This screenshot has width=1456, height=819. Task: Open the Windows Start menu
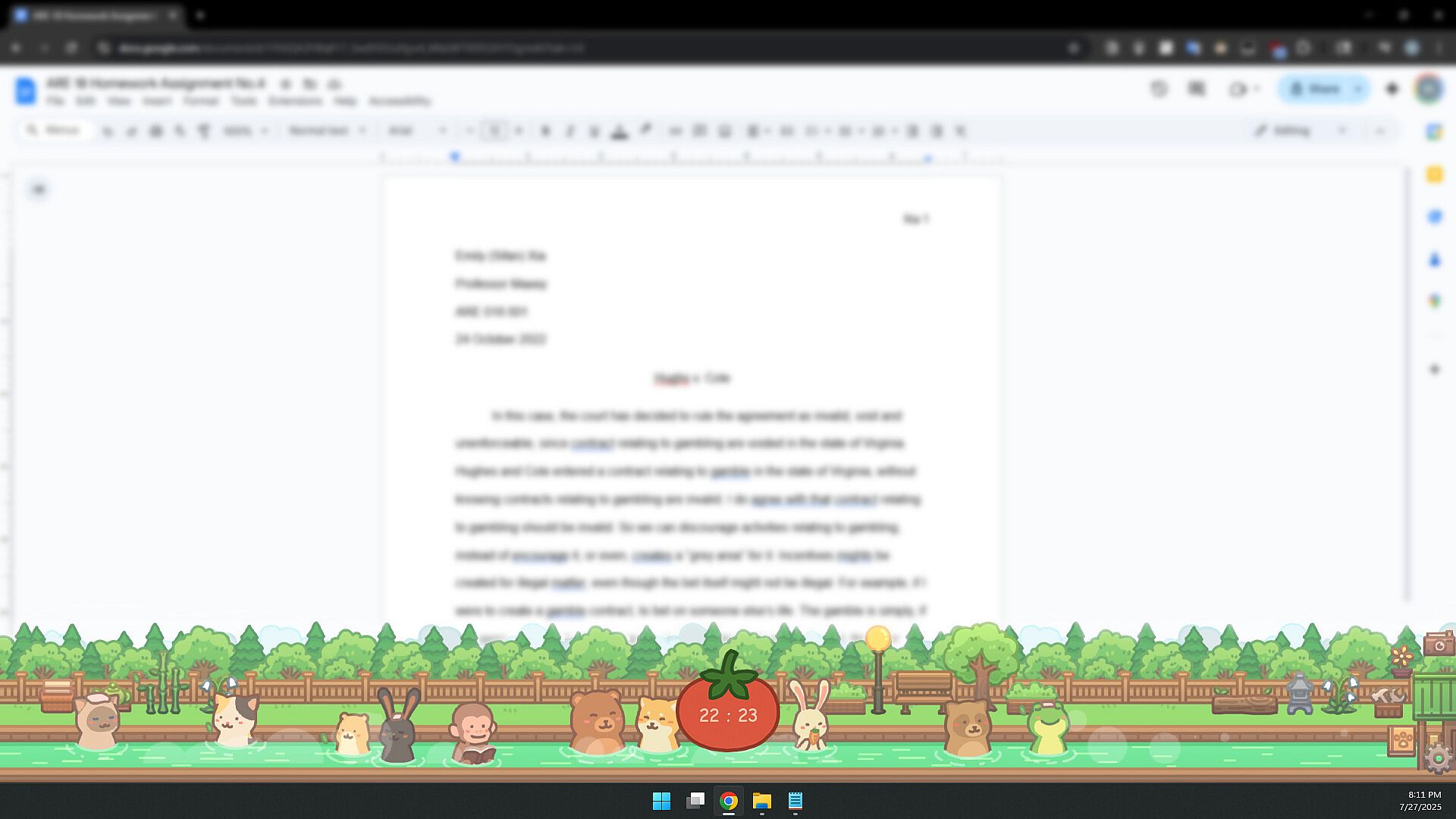[661, 801]
